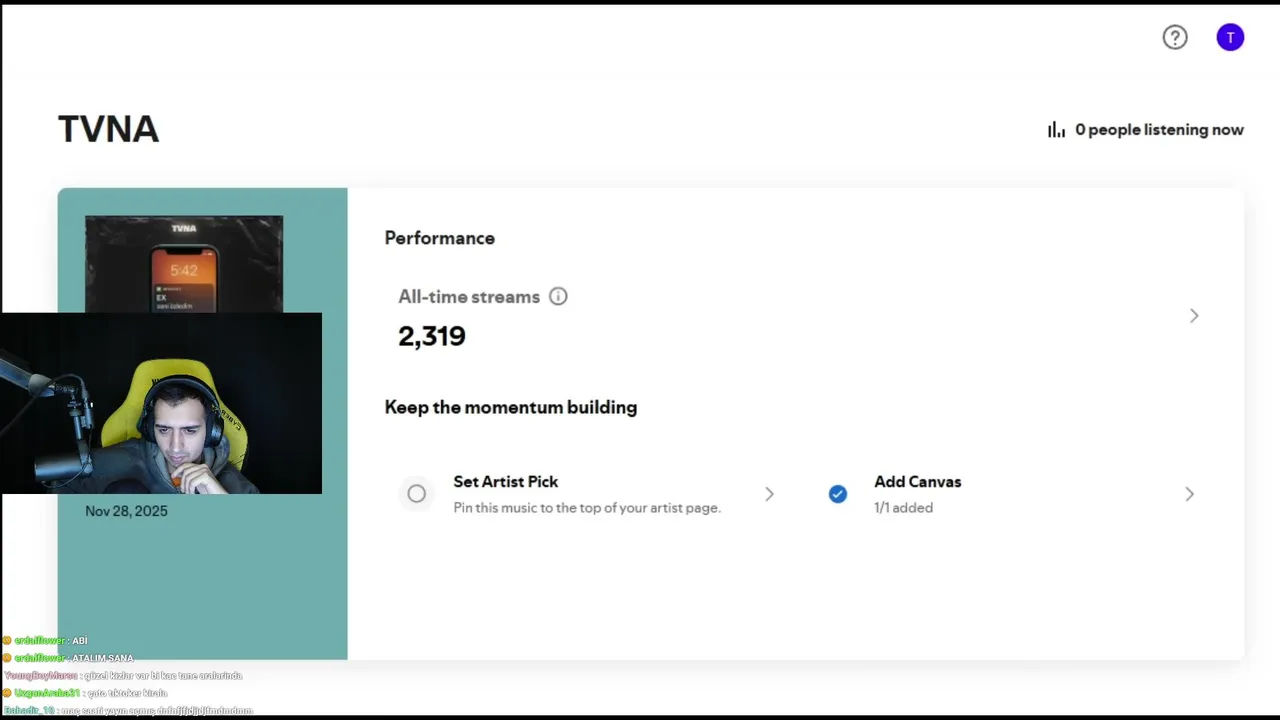The image size is (1280, 720).
Task: Open the All-time streams label
Action: pyautogui.click(x=468, y=297)
